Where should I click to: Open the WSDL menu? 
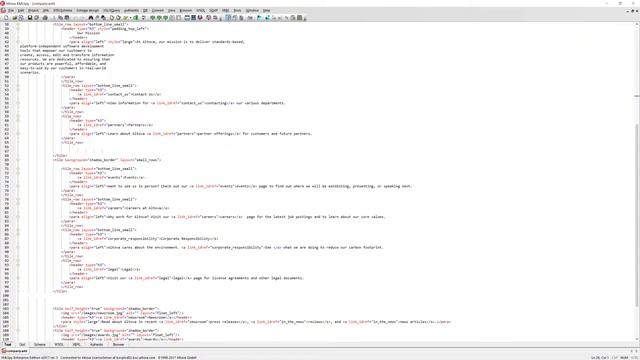pos(201,10)
